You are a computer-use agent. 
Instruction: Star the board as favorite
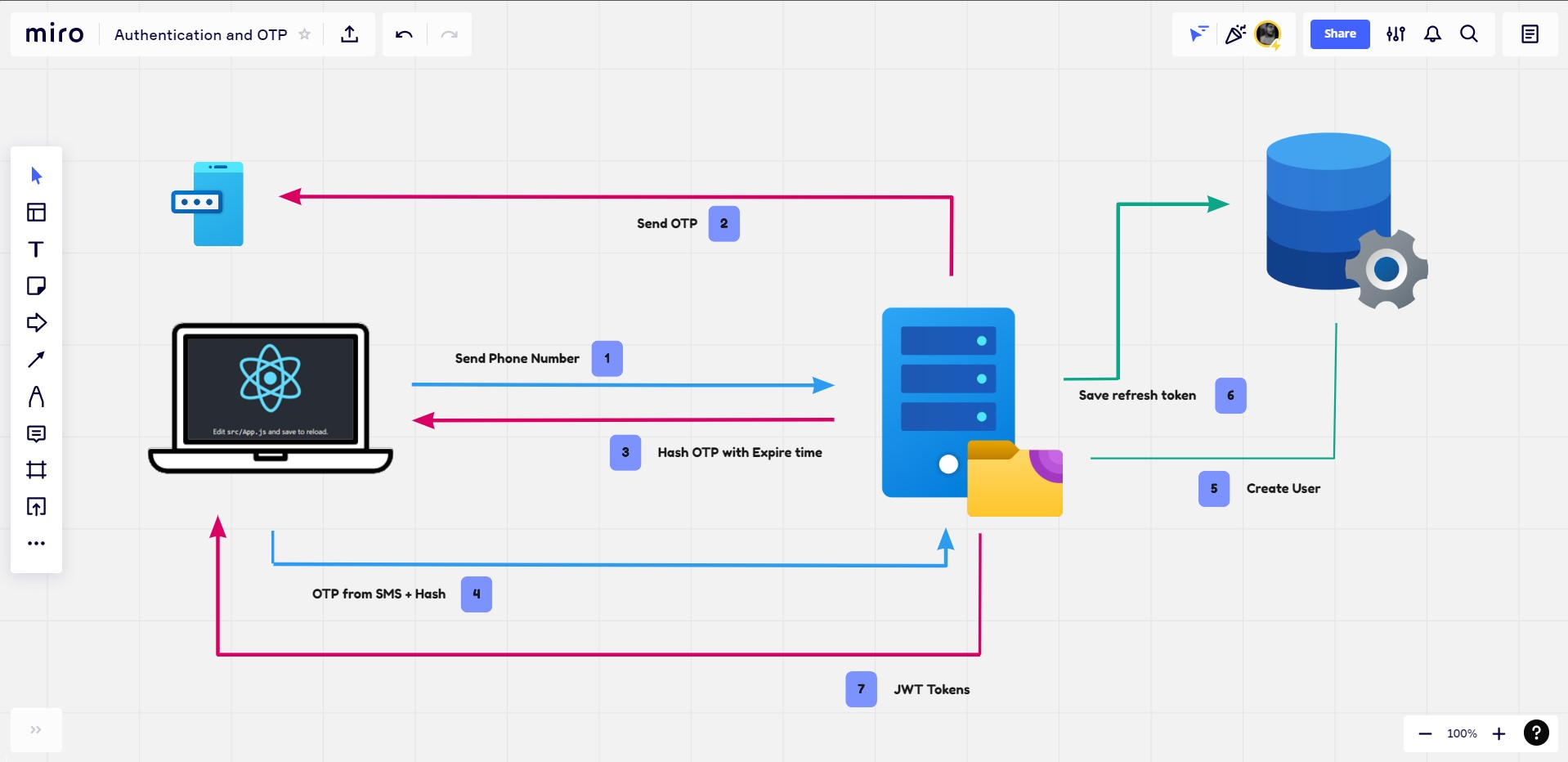tap(304, 34)
